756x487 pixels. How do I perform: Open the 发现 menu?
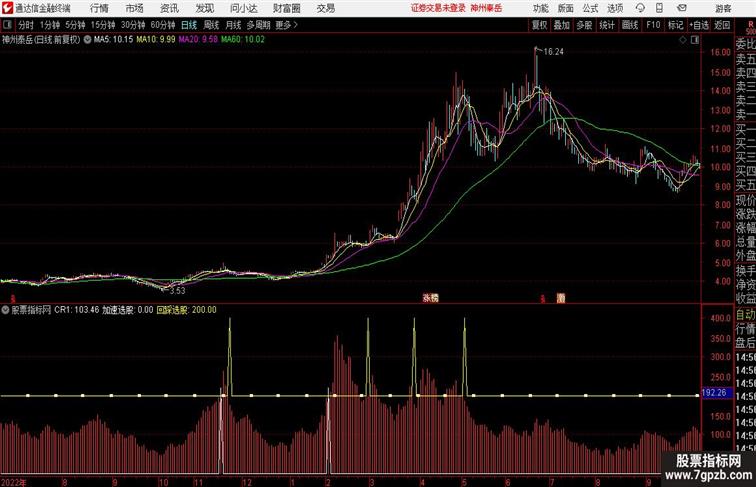click(x=204, y=8)
